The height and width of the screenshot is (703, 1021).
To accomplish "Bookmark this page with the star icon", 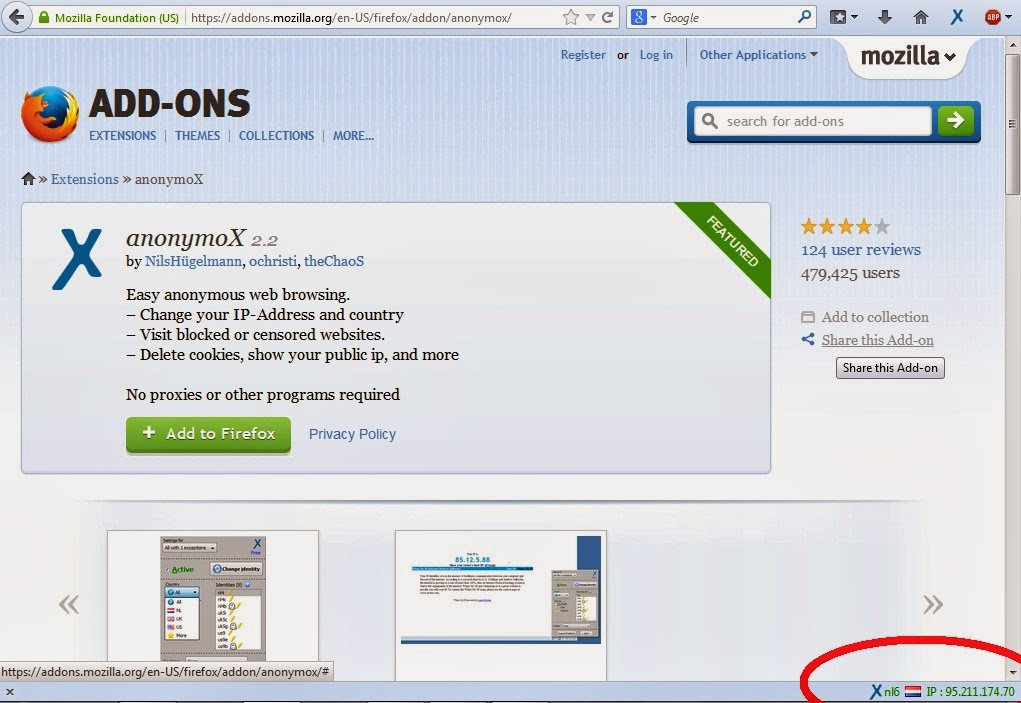I will point(570,18).
